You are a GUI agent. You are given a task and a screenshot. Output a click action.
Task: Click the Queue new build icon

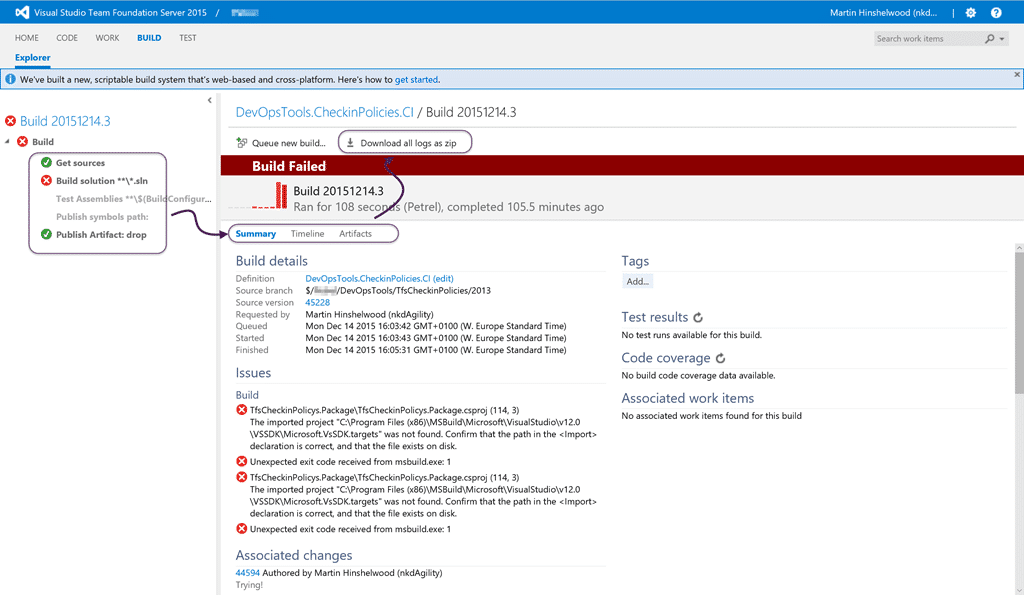(242, 142)
